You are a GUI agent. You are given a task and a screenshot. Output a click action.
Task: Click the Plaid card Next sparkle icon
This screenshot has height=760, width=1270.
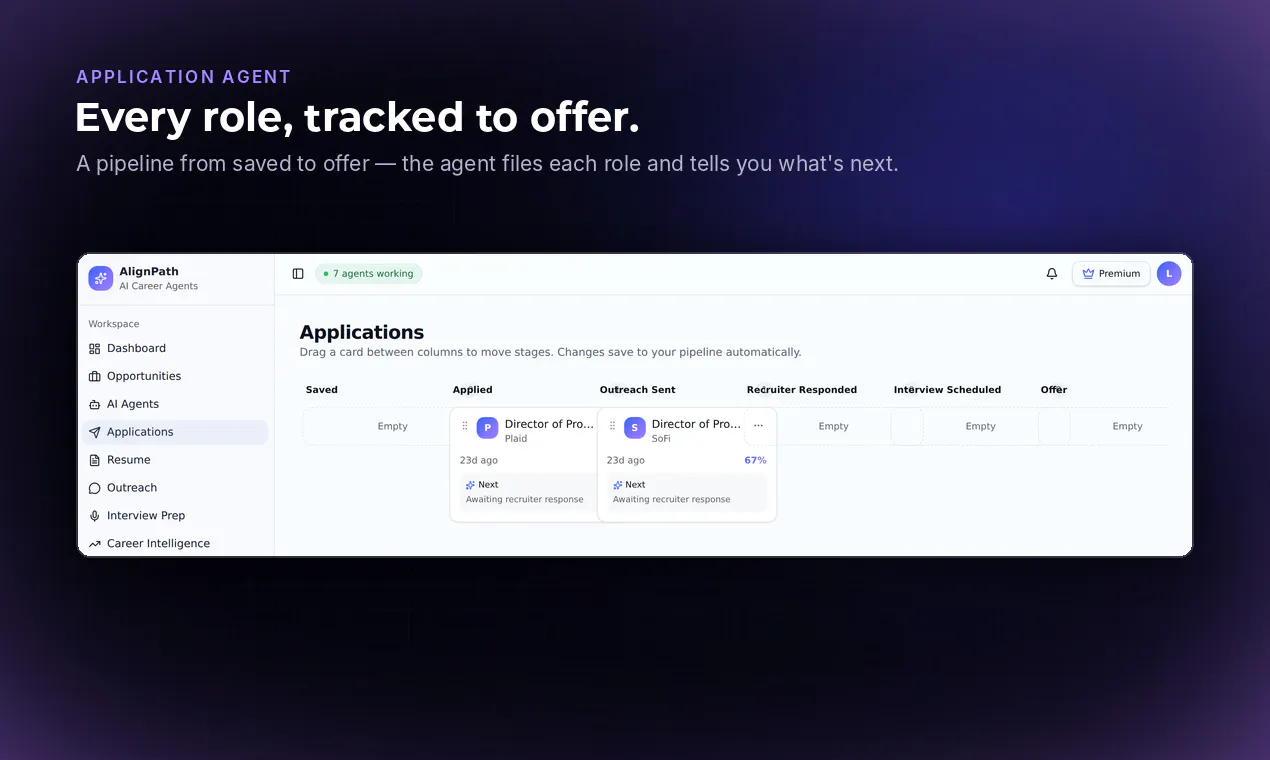[x=471, y=485]
